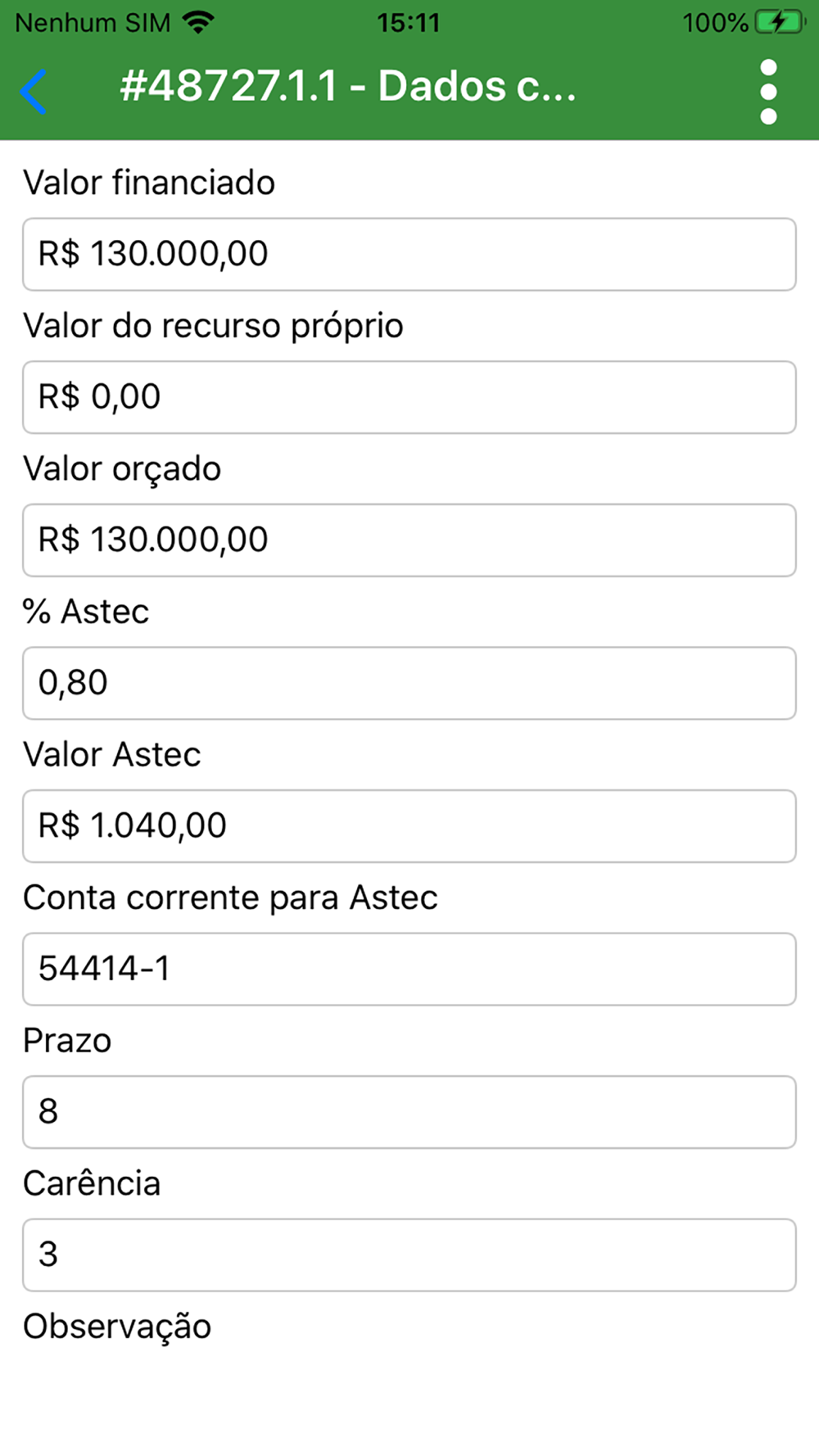Tap the clock showing 15:11
This screenshot has height=1456, width=819.
(x=409, y=22)
